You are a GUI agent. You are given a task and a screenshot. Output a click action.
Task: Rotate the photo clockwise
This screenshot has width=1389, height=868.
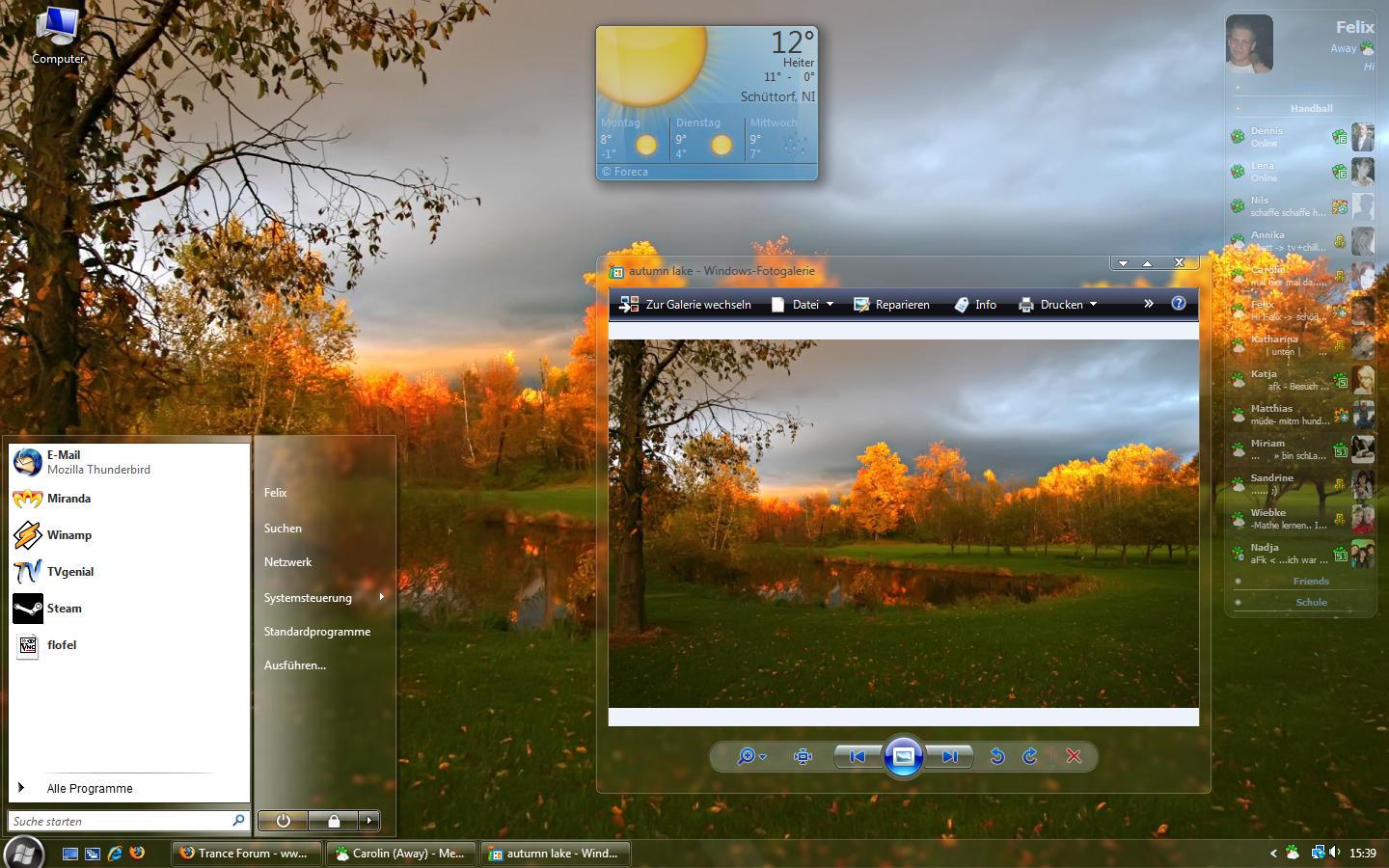click(1030, 757)
